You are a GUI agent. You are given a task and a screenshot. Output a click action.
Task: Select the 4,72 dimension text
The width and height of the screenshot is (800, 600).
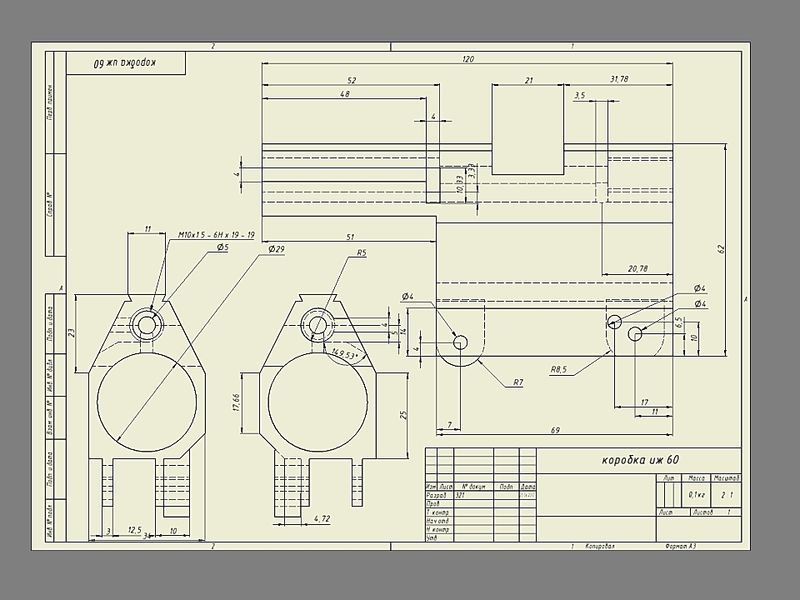click(322, 518)
